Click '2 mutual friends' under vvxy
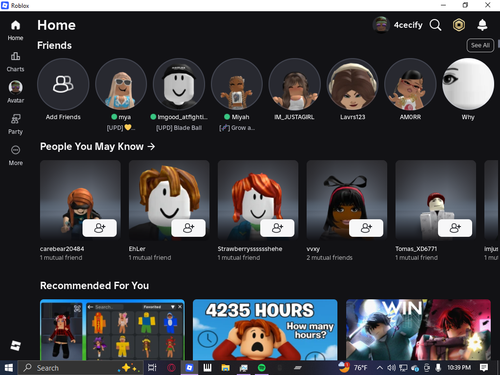Screen dimensions: 500x375 (329, 258)
